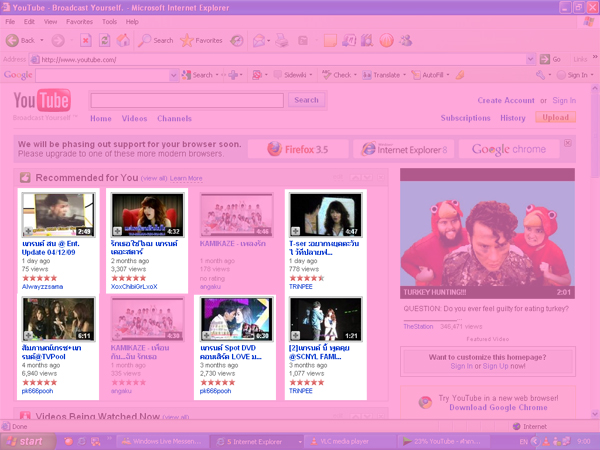Go to YouTube Home tab
Screen dimensions: 600x450
[x=101, y=119]
